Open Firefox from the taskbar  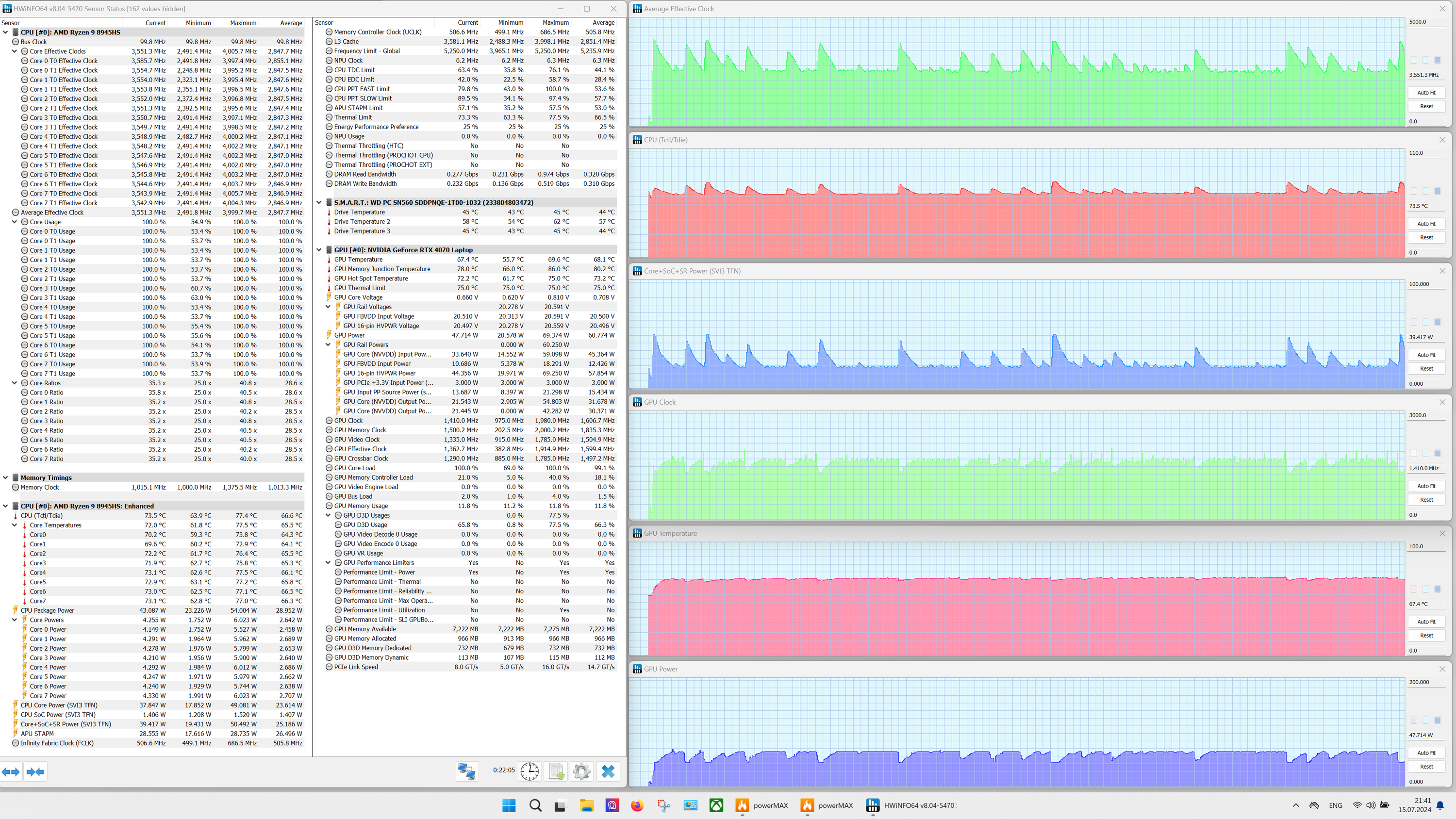pyautogui.click(x=637, y=805)
